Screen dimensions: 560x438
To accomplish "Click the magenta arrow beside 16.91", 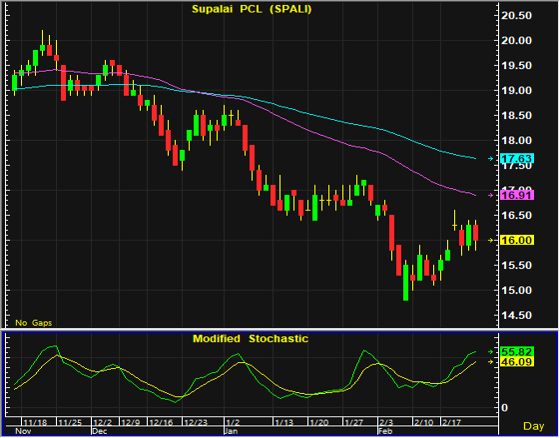I will (x=491, y=195).
